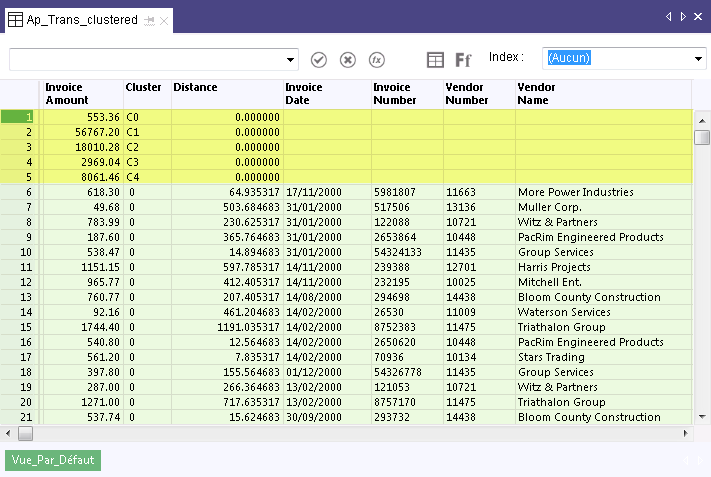Expand the criteria dropdown arrow
Image resolution: width=711 pixels, height=477 pixels.
291,60
